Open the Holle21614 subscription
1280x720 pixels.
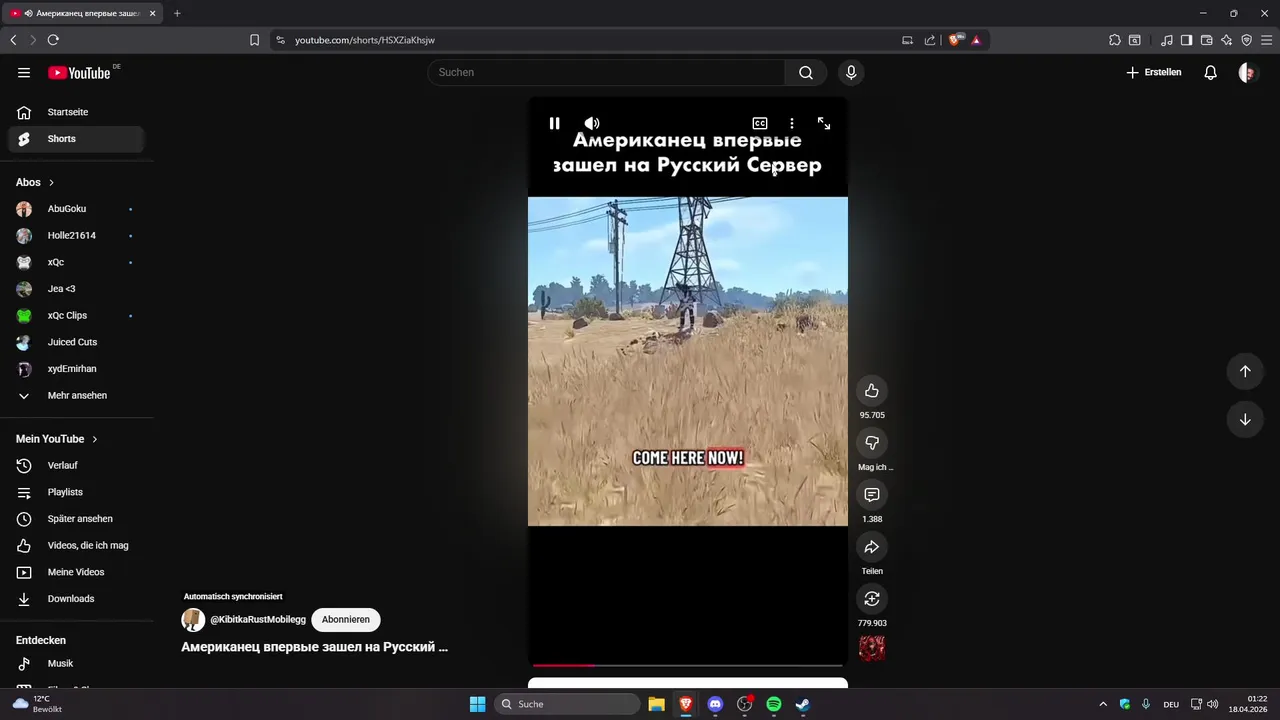(x=76, y=236)
